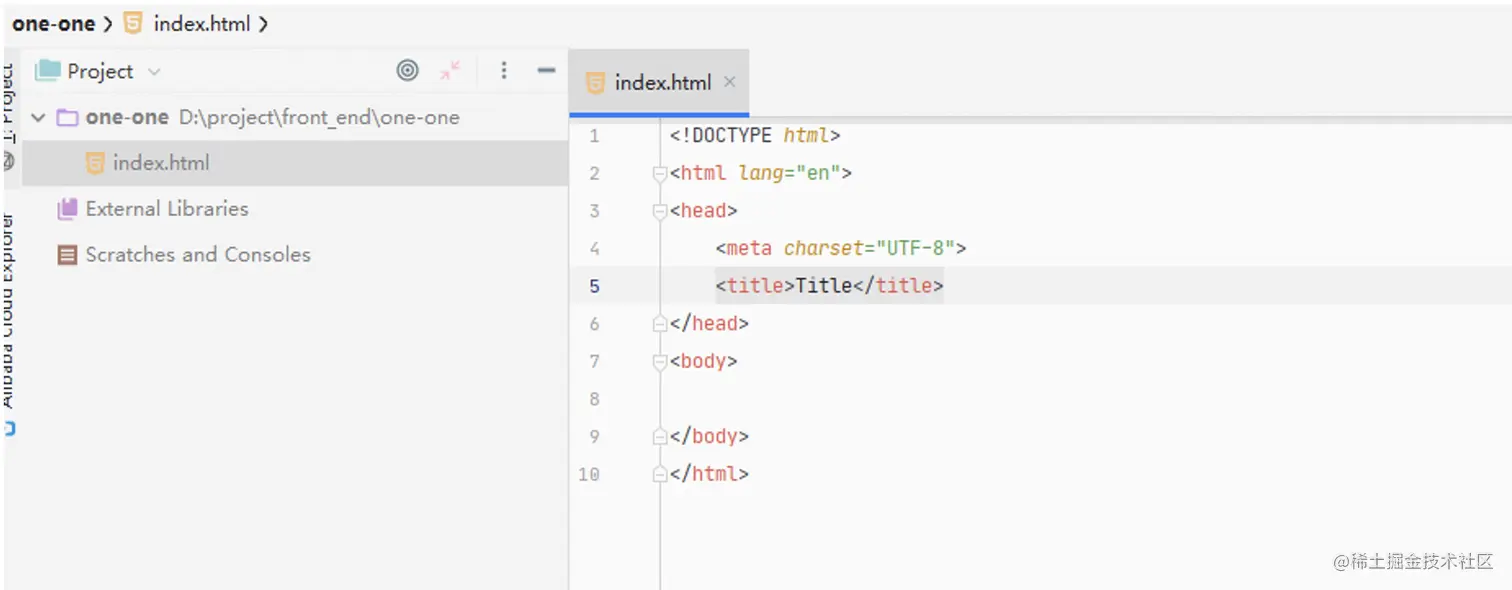Viewport: 1512px width, 590px height.
Task: Open Project panel options three-dot menu
Action: (x=504, y=70)
